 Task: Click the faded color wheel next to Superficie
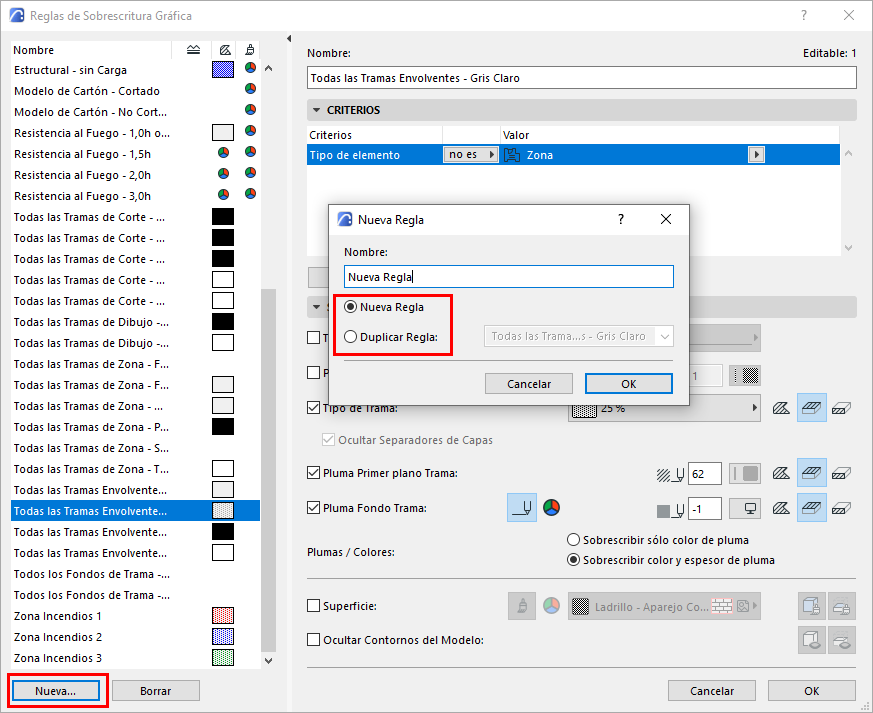(551, 606)
